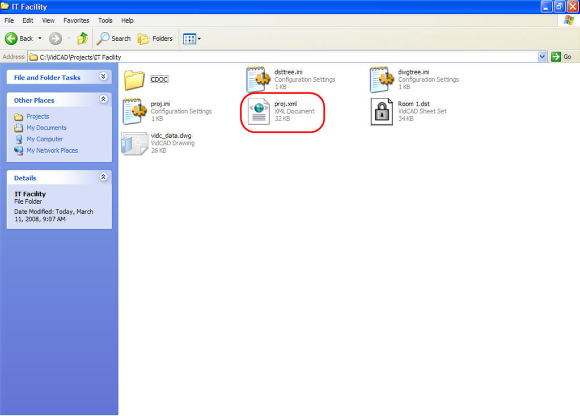Select the dsttree.ini configuration file
The height and width of the screenshot is (416, 580).
[291, 79]
